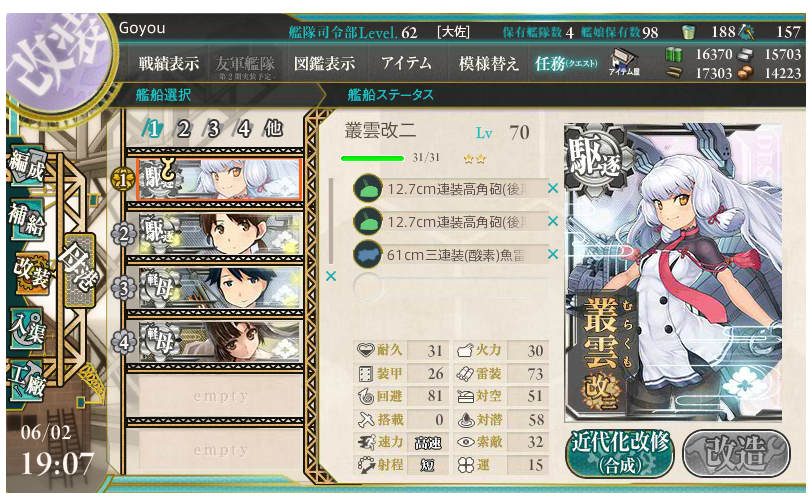Switch to fleet tab 4

click(243, 129)
